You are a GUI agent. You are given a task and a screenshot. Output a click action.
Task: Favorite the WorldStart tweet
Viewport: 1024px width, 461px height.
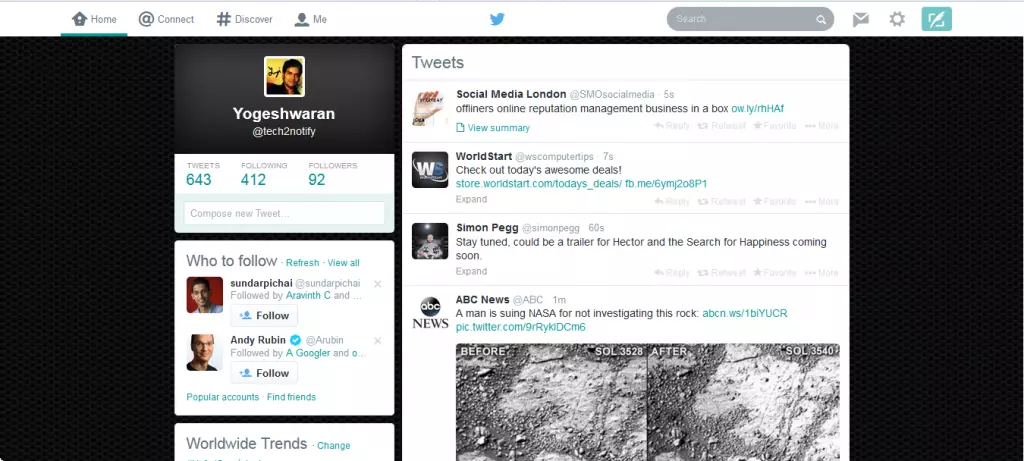coord(775,202)
